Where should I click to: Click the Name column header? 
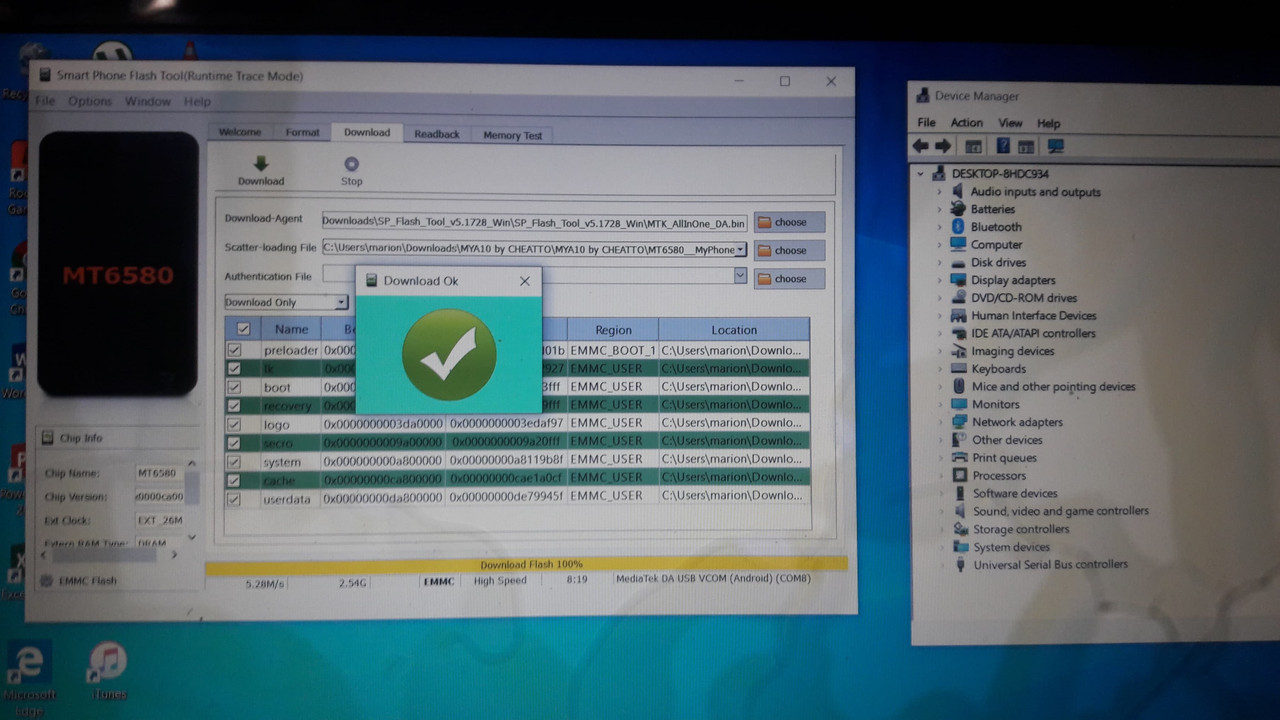(291, 328)
